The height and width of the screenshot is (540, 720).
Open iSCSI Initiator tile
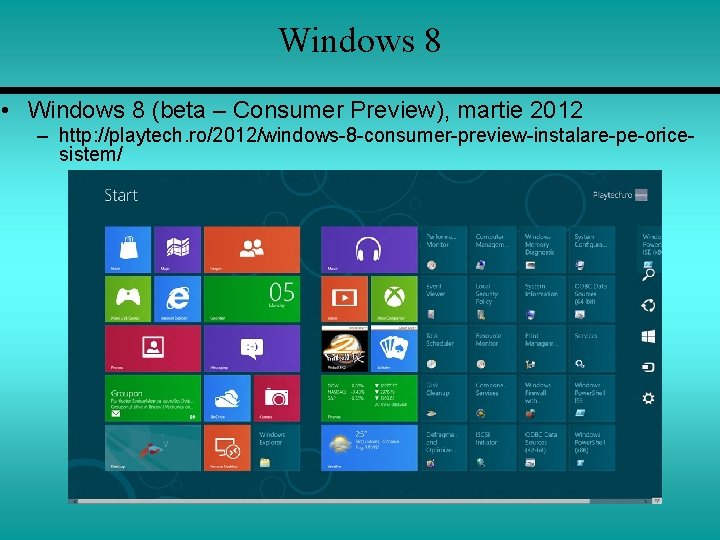[x=493, y=448]
